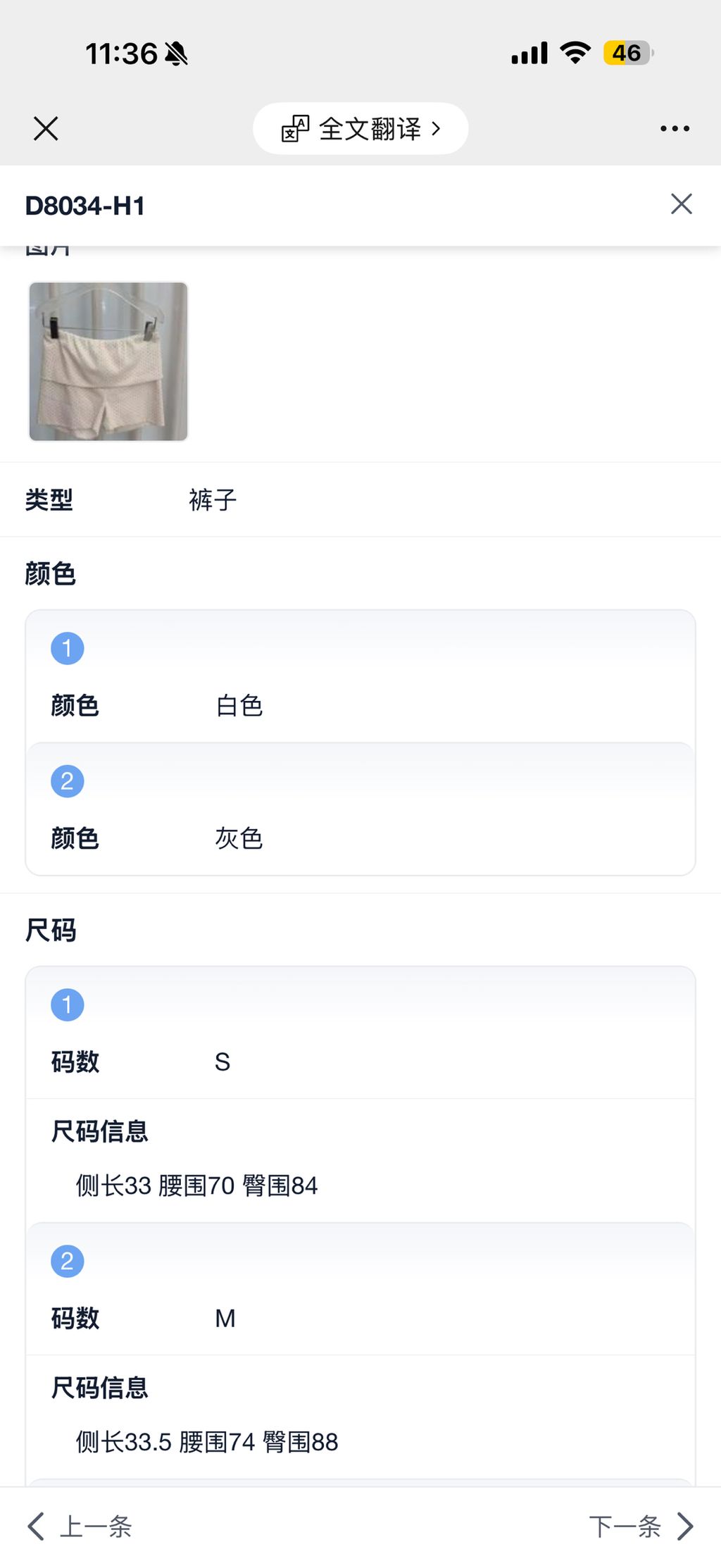Tap the silent mode bell icon
This screenshot has height=1568, width=721.
(x=176, y=54)
